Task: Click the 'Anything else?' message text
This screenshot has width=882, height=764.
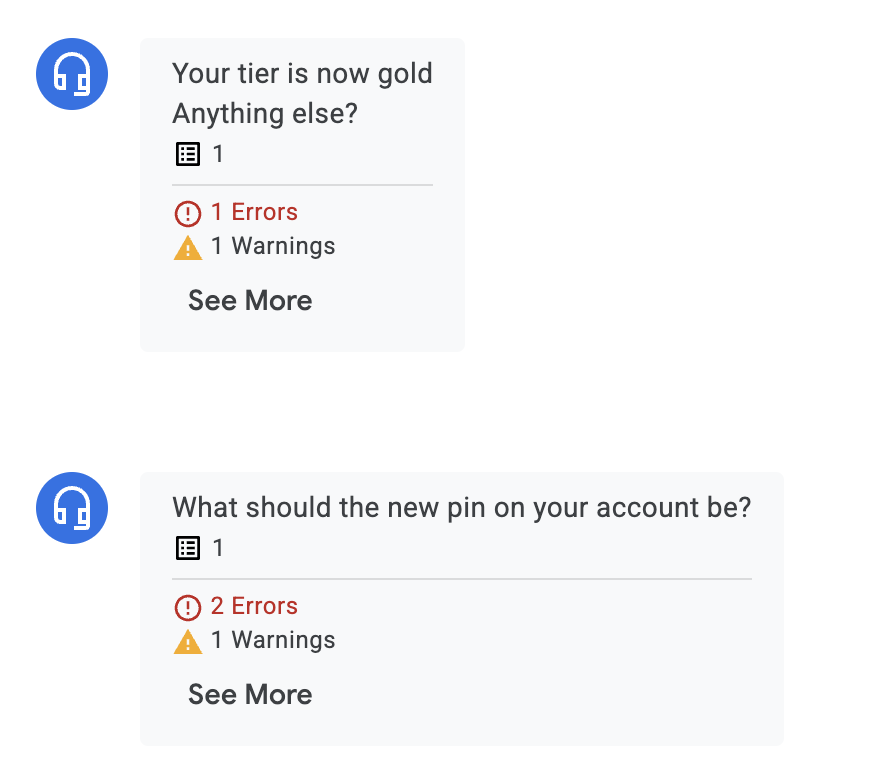Action: point(265,114)
